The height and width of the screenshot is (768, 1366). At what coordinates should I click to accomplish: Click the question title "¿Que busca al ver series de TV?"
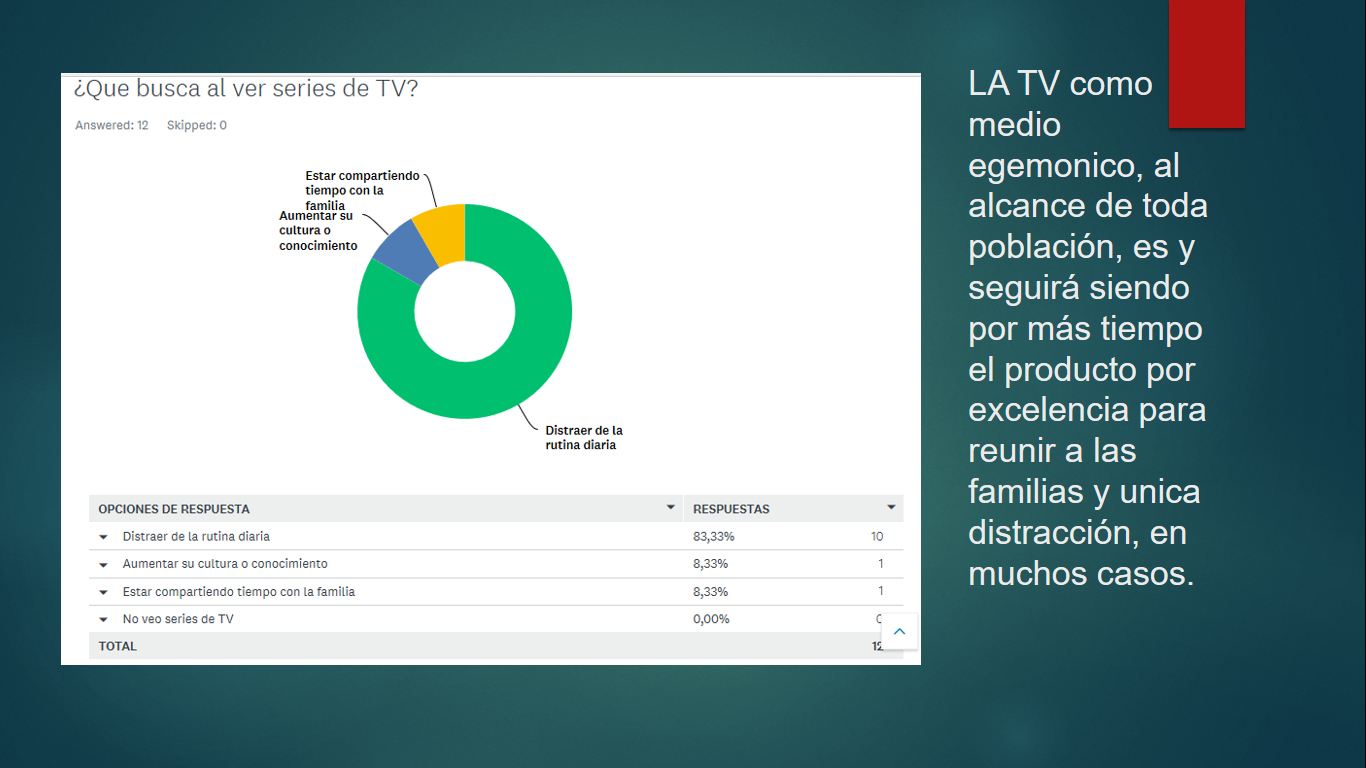point(246,89)
